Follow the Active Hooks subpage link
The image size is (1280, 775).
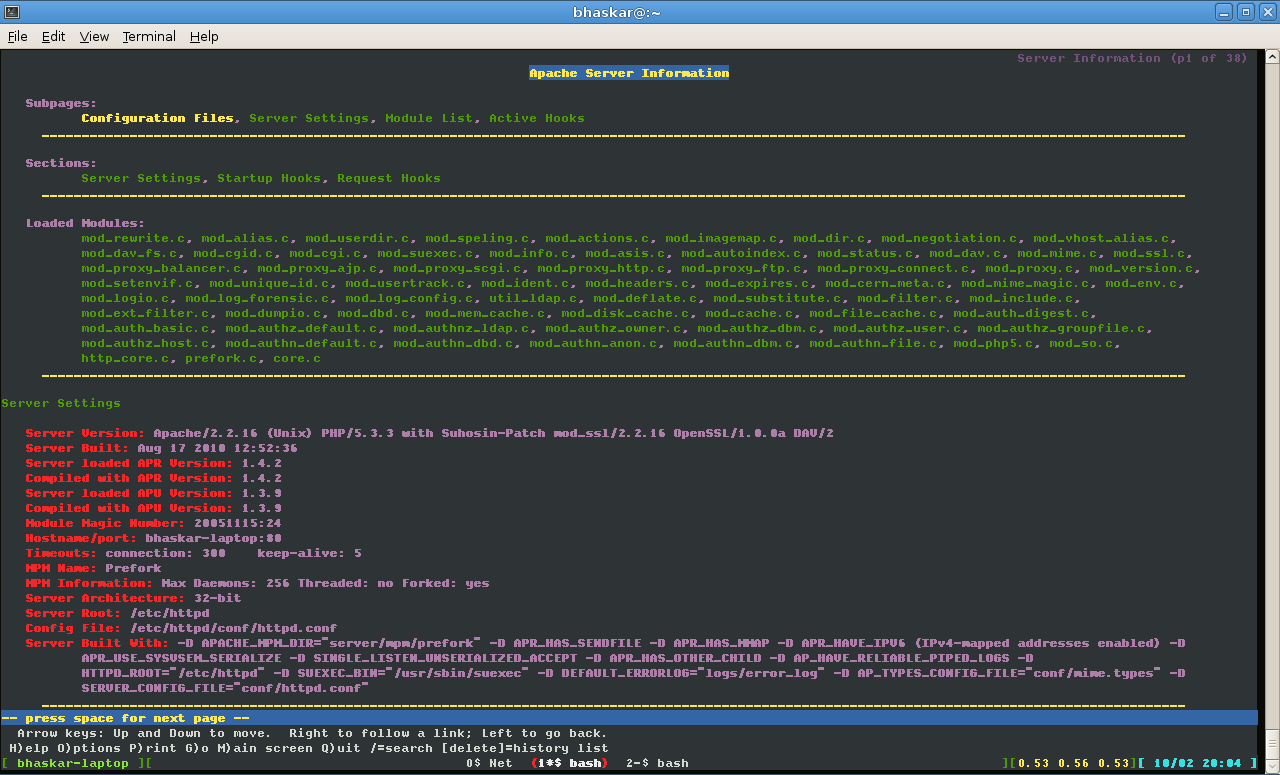point(538,117)
